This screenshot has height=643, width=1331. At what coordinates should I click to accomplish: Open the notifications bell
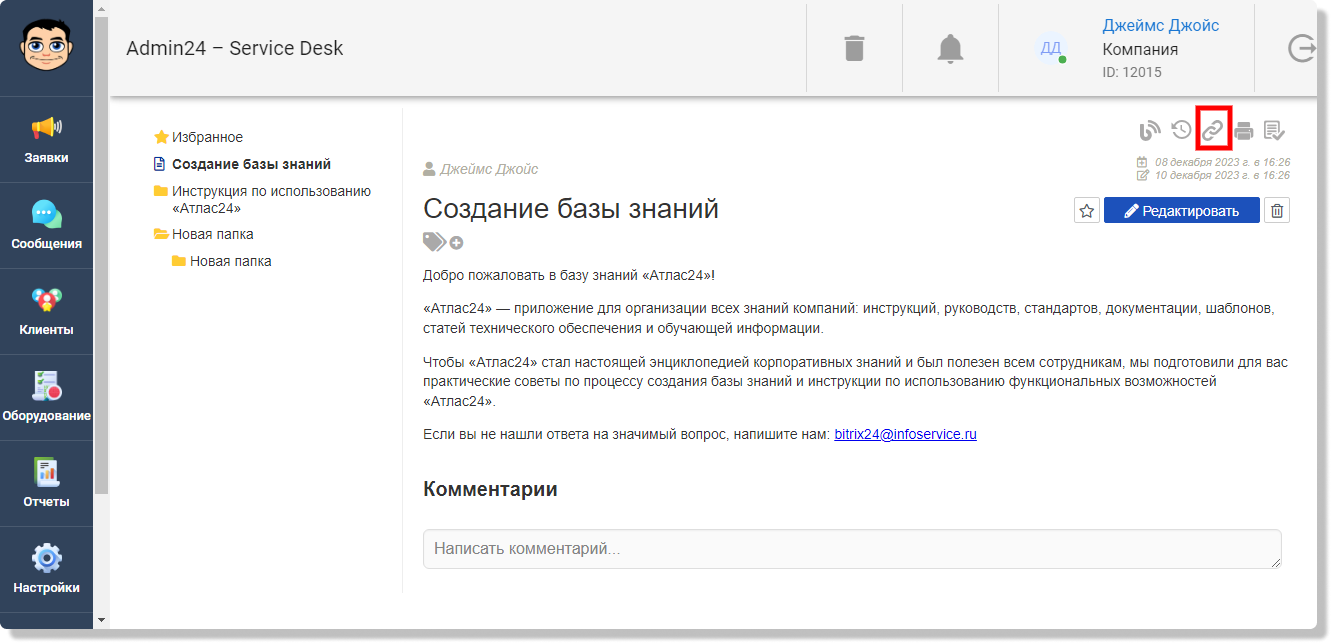click(950, 48)
